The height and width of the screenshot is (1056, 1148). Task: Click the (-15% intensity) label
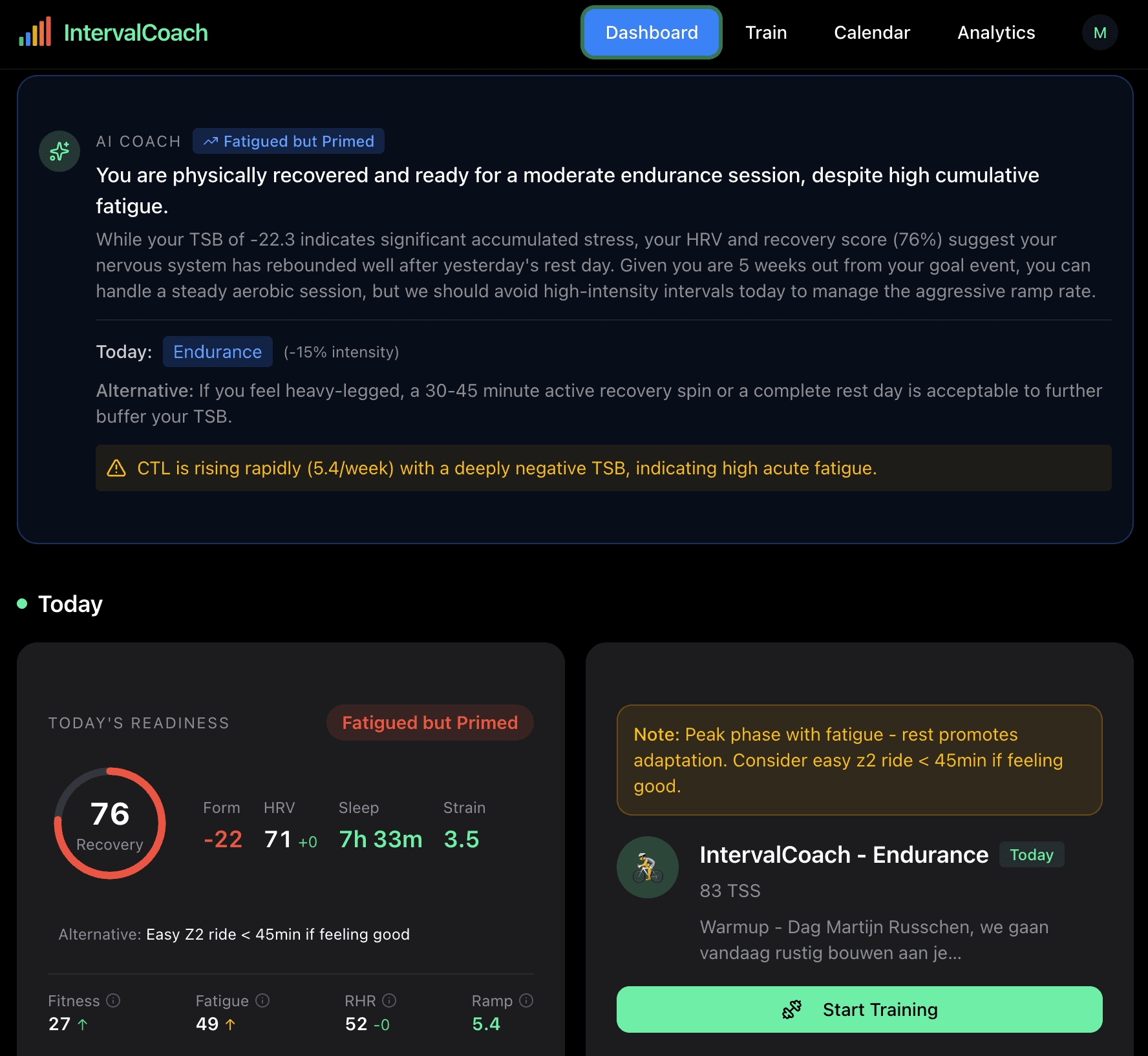(341, 352)
